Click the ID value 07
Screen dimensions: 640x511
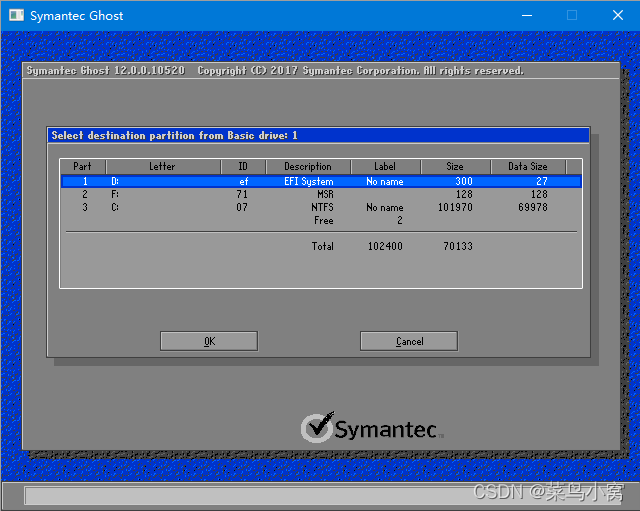(x=242, y=207)
